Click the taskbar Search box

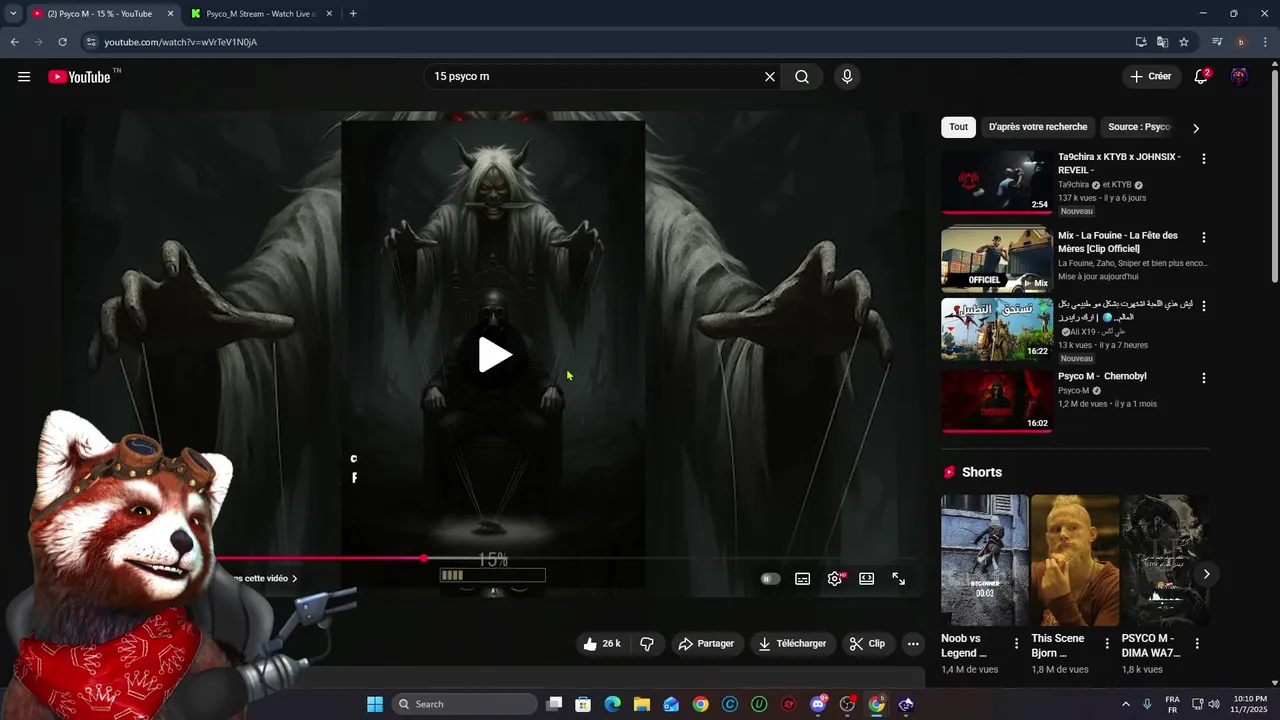point(465,704)
